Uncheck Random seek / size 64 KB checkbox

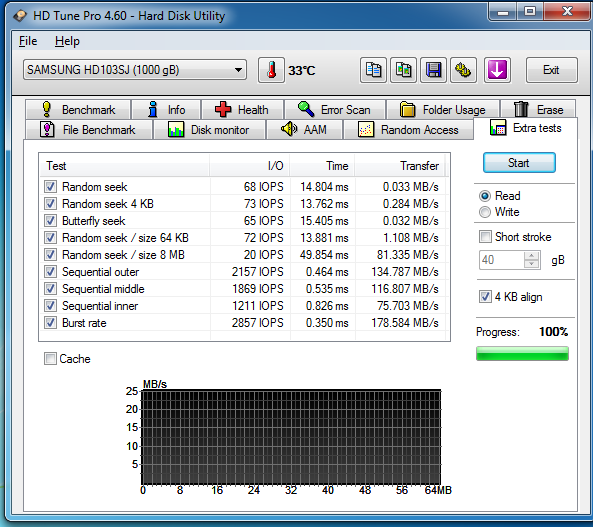tap(50, 238)
